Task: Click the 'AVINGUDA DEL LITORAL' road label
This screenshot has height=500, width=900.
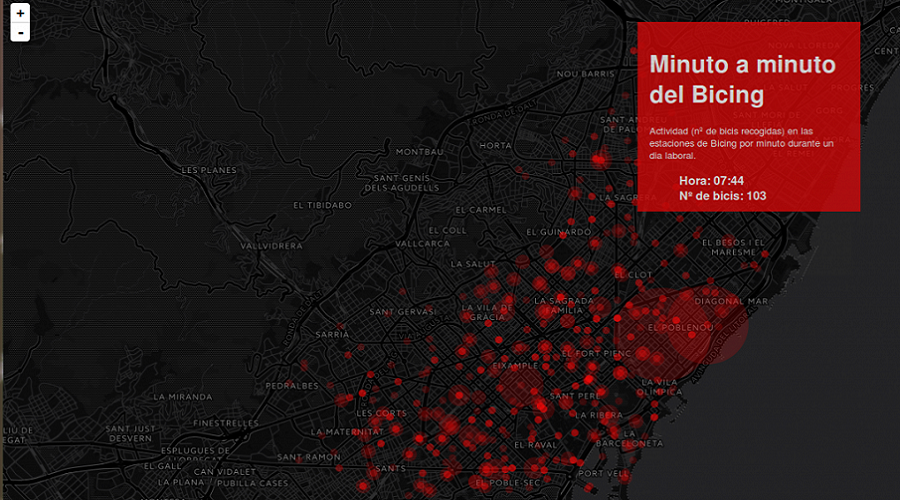Action: (x=724, y=346)
